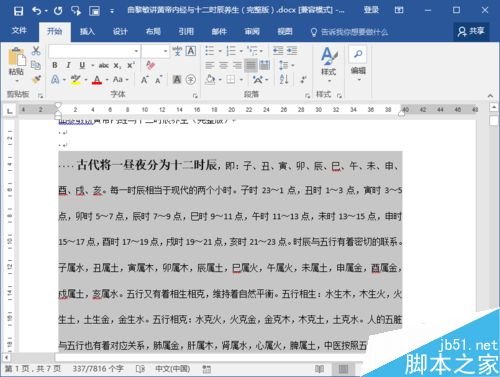Click the ruler tab selector box
The image size is (500, 377).
click(10, 110)
